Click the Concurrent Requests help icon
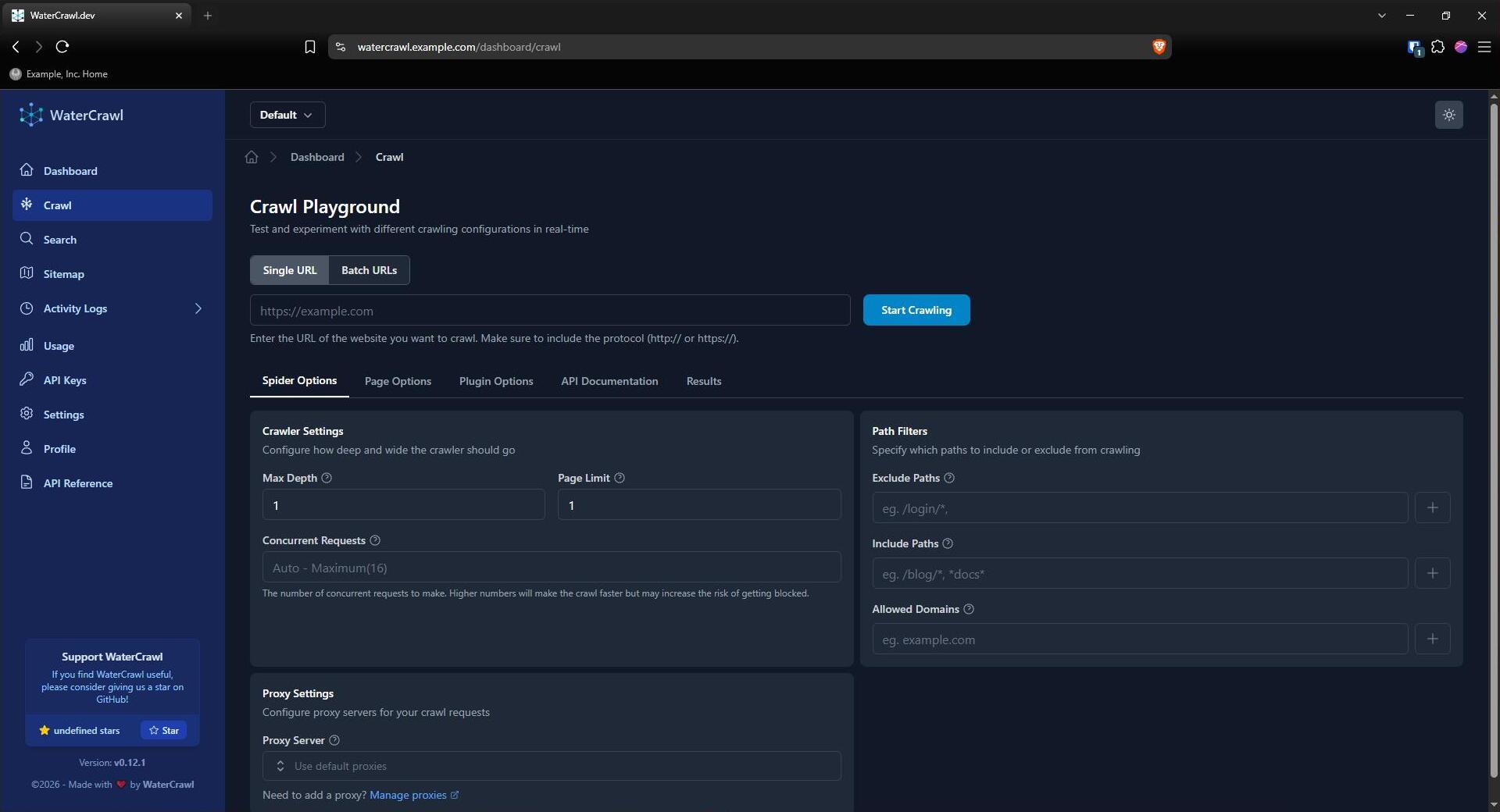Screen dimensions: 1500x812 click(375, 540)
